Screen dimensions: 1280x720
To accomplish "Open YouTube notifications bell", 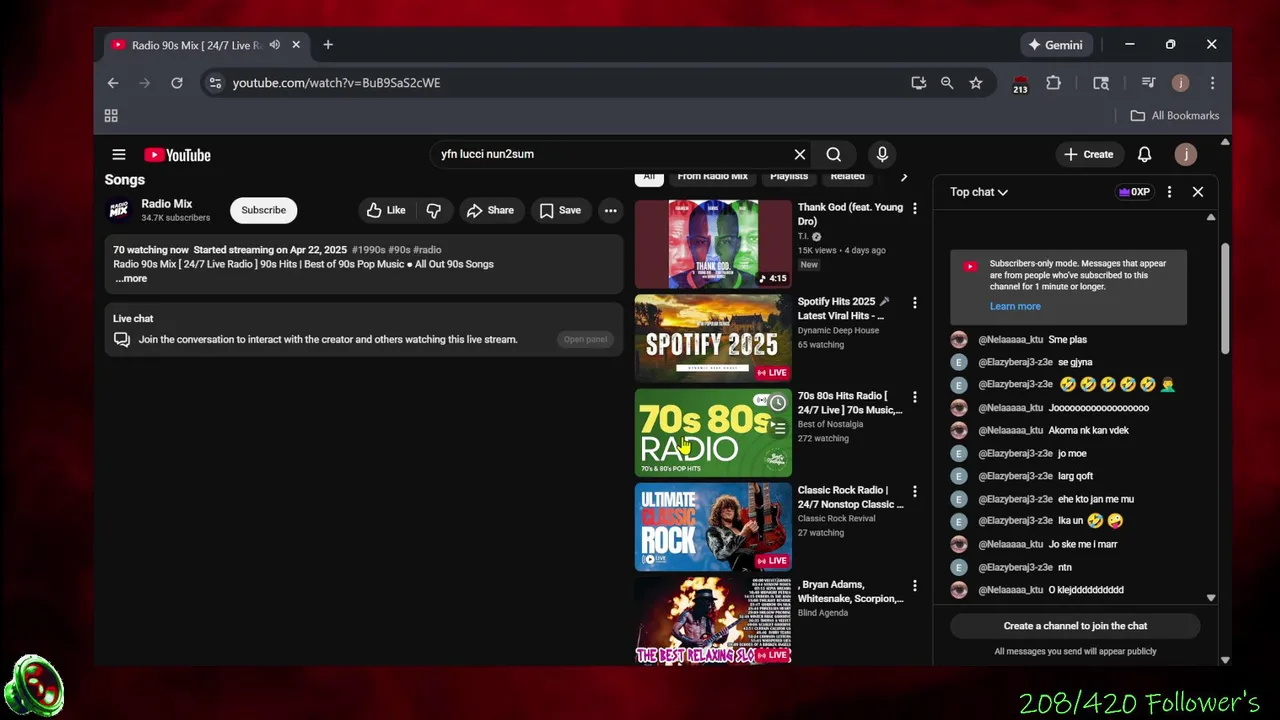I will click(x=1144, y=155).
